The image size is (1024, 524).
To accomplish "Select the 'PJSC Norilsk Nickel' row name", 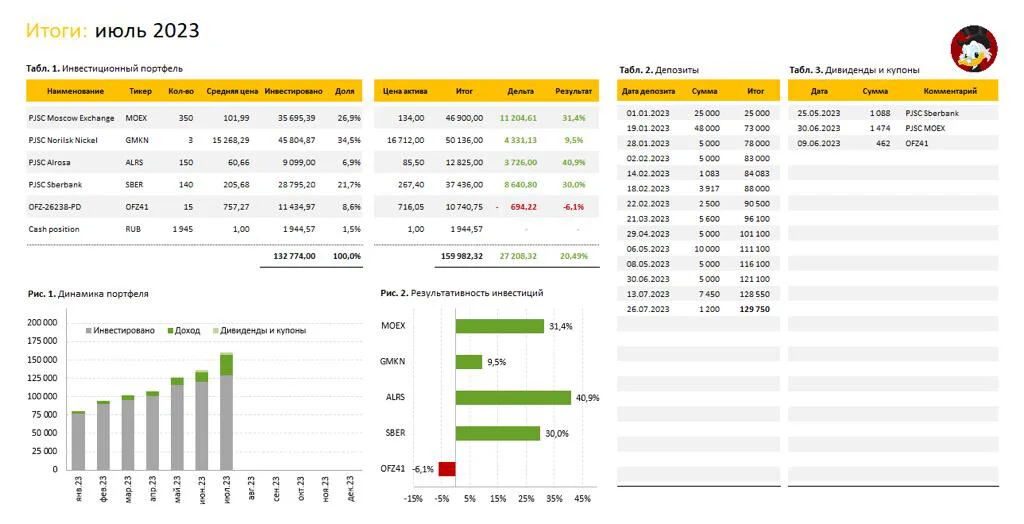I will pos(63,140).
